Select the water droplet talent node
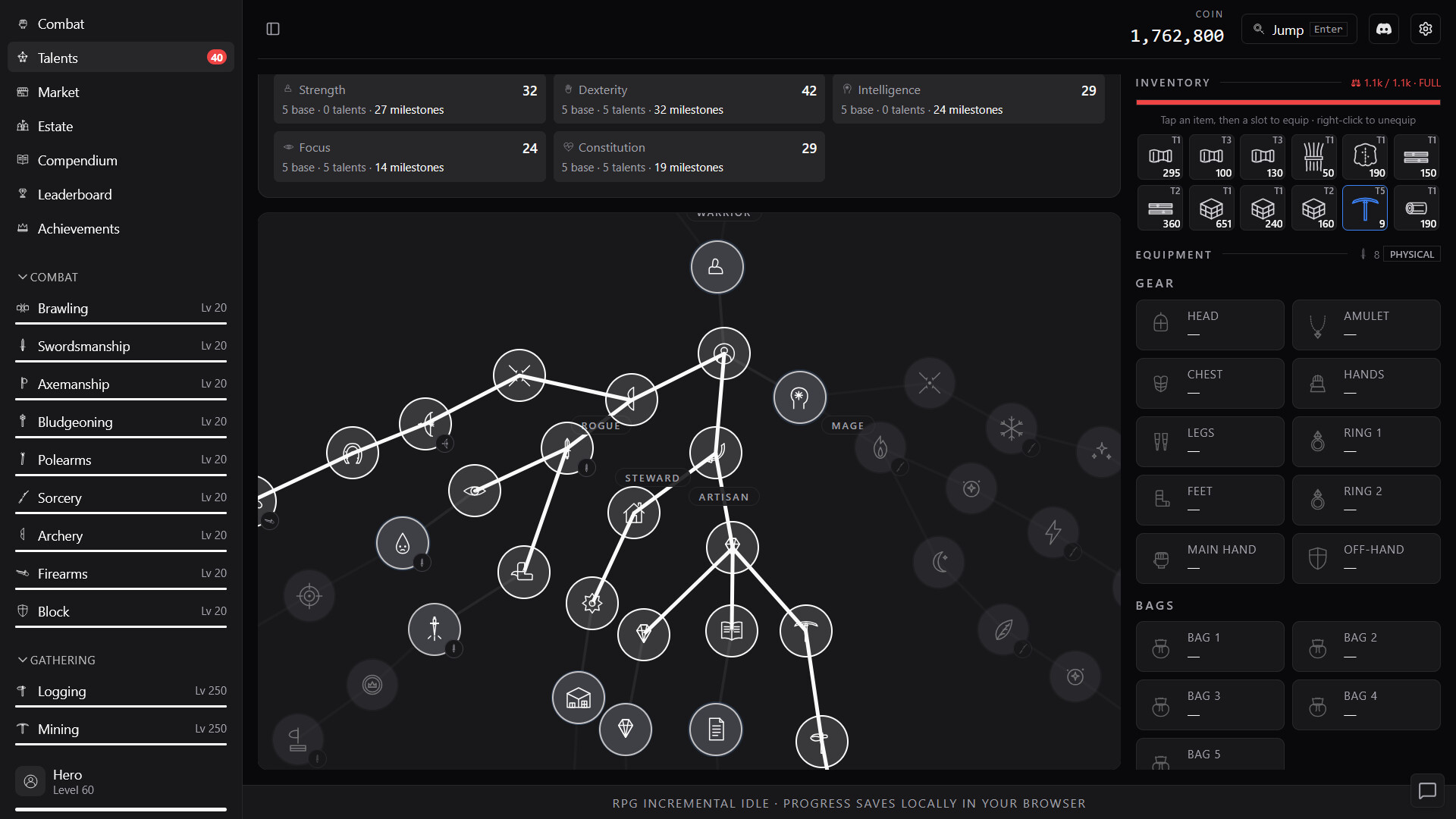This screenshot has width=1456, height=819. 403,543
